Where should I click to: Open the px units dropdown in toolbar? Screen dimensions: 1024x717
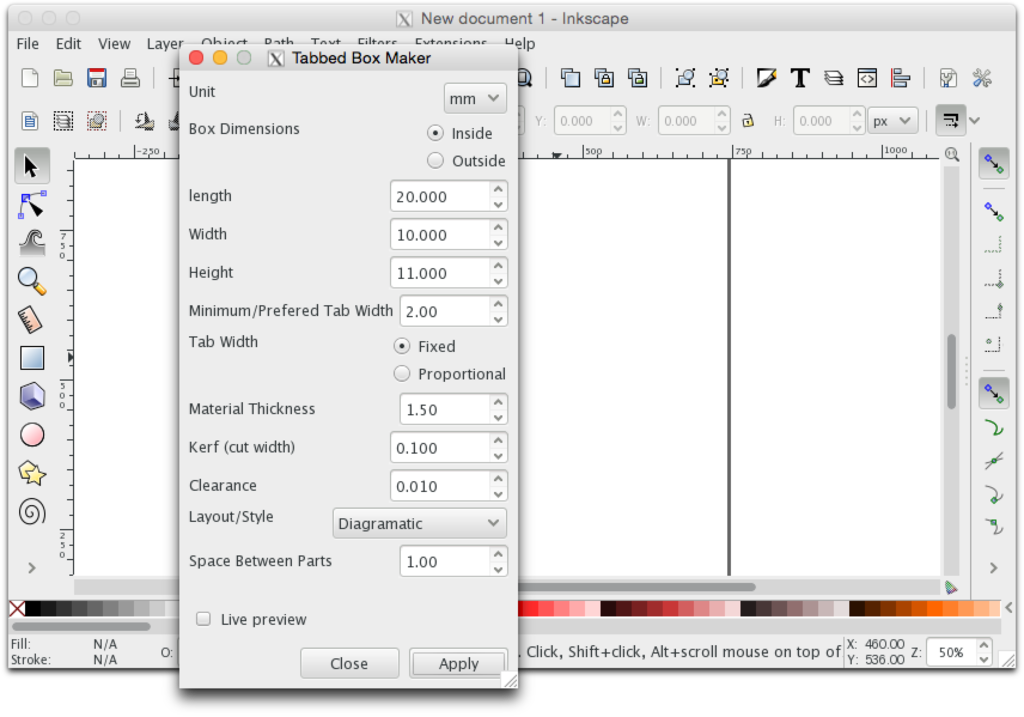point(893,121)
